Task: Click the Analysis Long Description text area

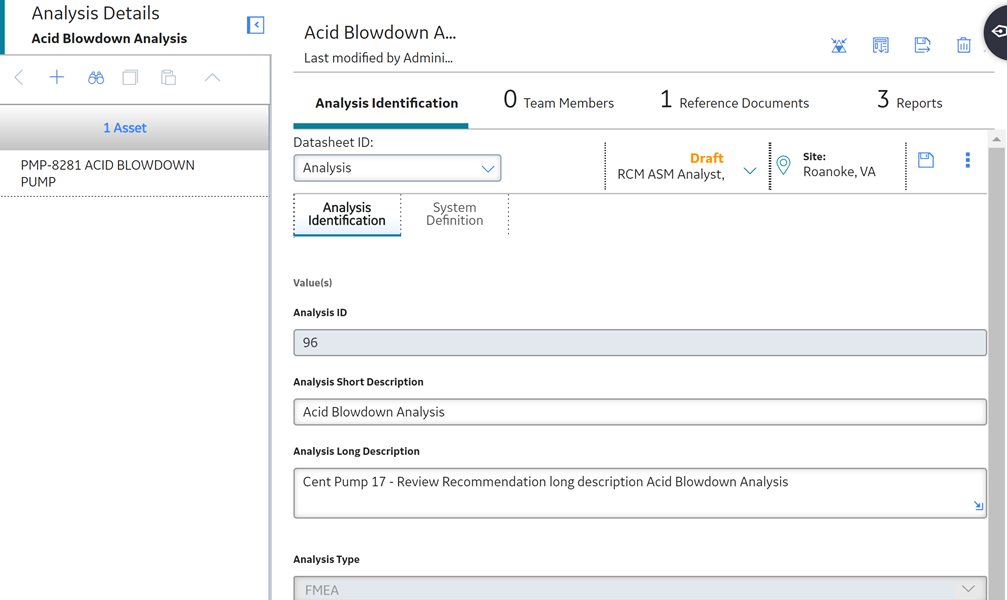Action: (x=640, y=493)
